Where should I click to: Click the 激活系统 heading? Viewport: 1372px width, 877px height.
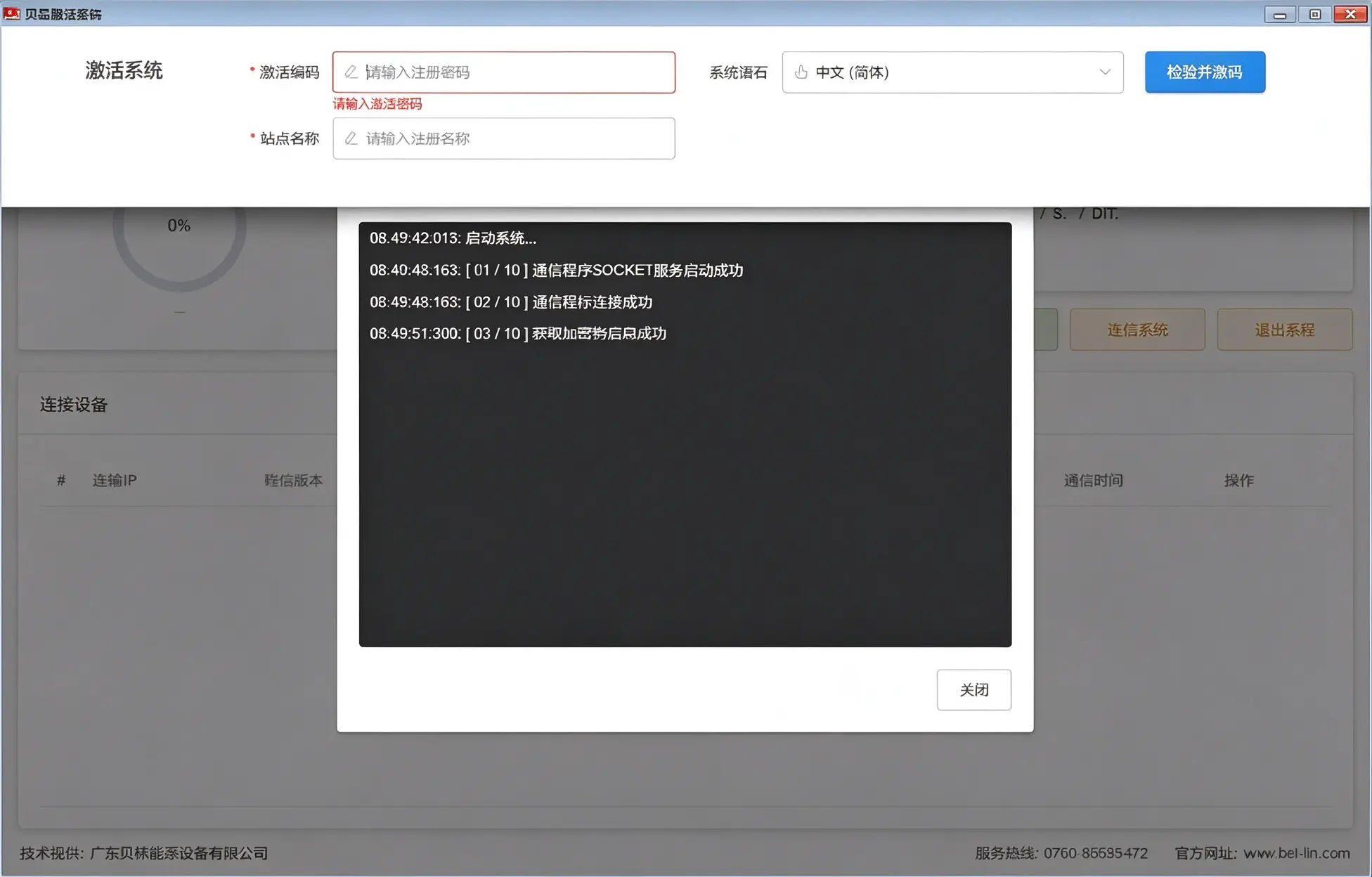pos(124,70)
